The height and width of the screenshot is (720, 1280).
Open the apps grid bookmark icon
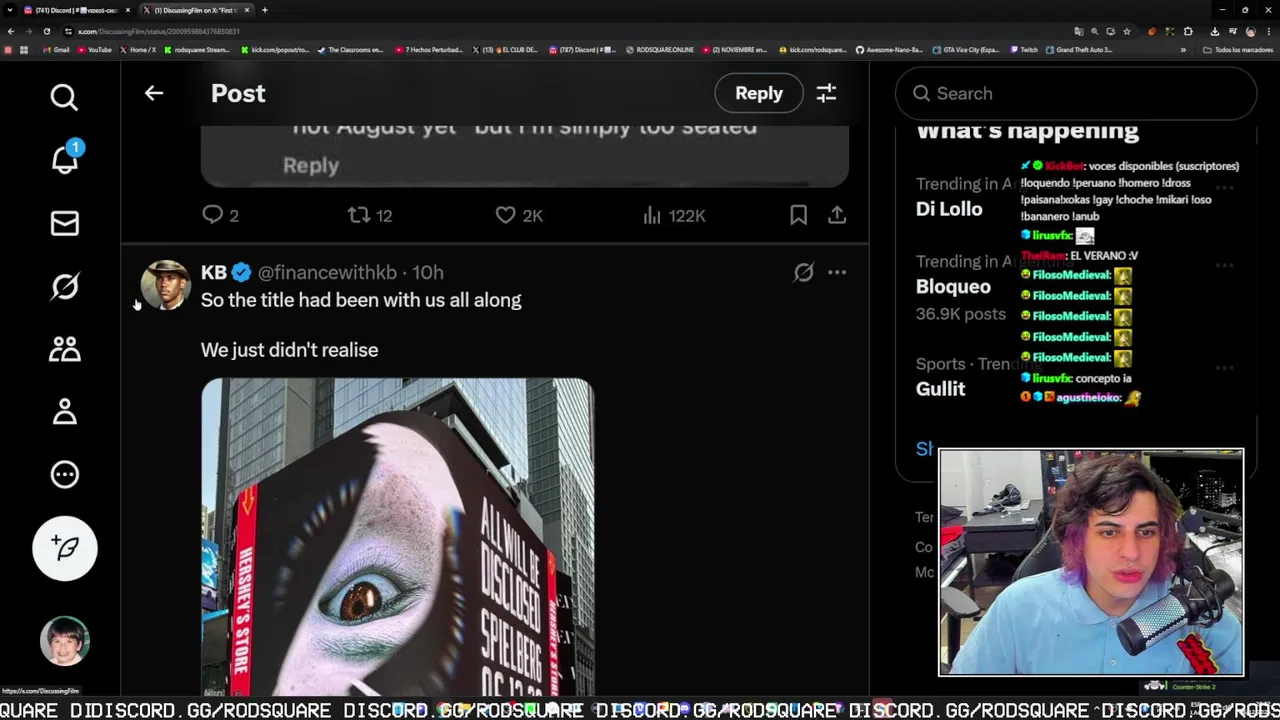pyautogui.click(x=24, y=50)
